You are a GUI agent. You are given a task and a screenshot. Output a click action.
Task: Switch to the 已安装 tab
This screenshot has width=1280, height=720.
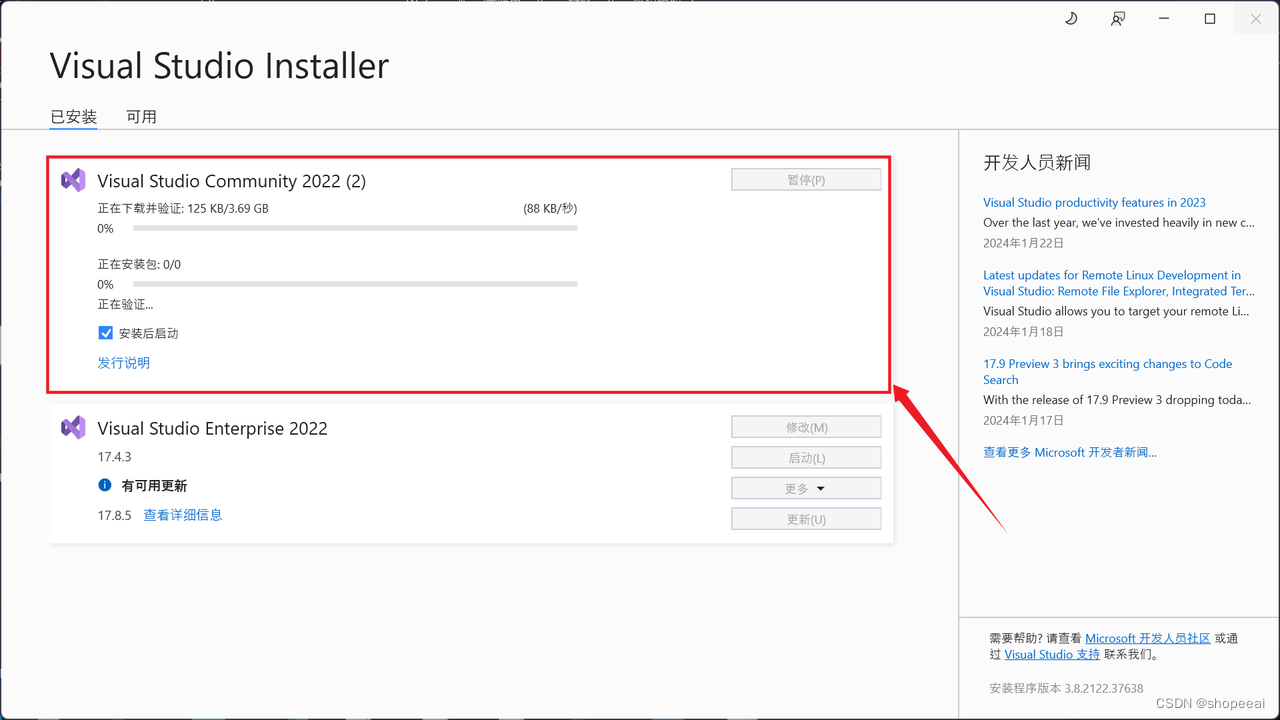click(x=74, y=117)
